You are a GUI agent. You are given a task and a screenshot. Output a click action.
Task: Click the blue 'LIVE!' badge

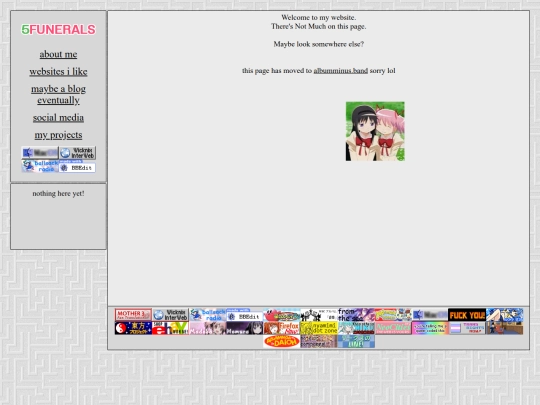[x=356, y=341]
